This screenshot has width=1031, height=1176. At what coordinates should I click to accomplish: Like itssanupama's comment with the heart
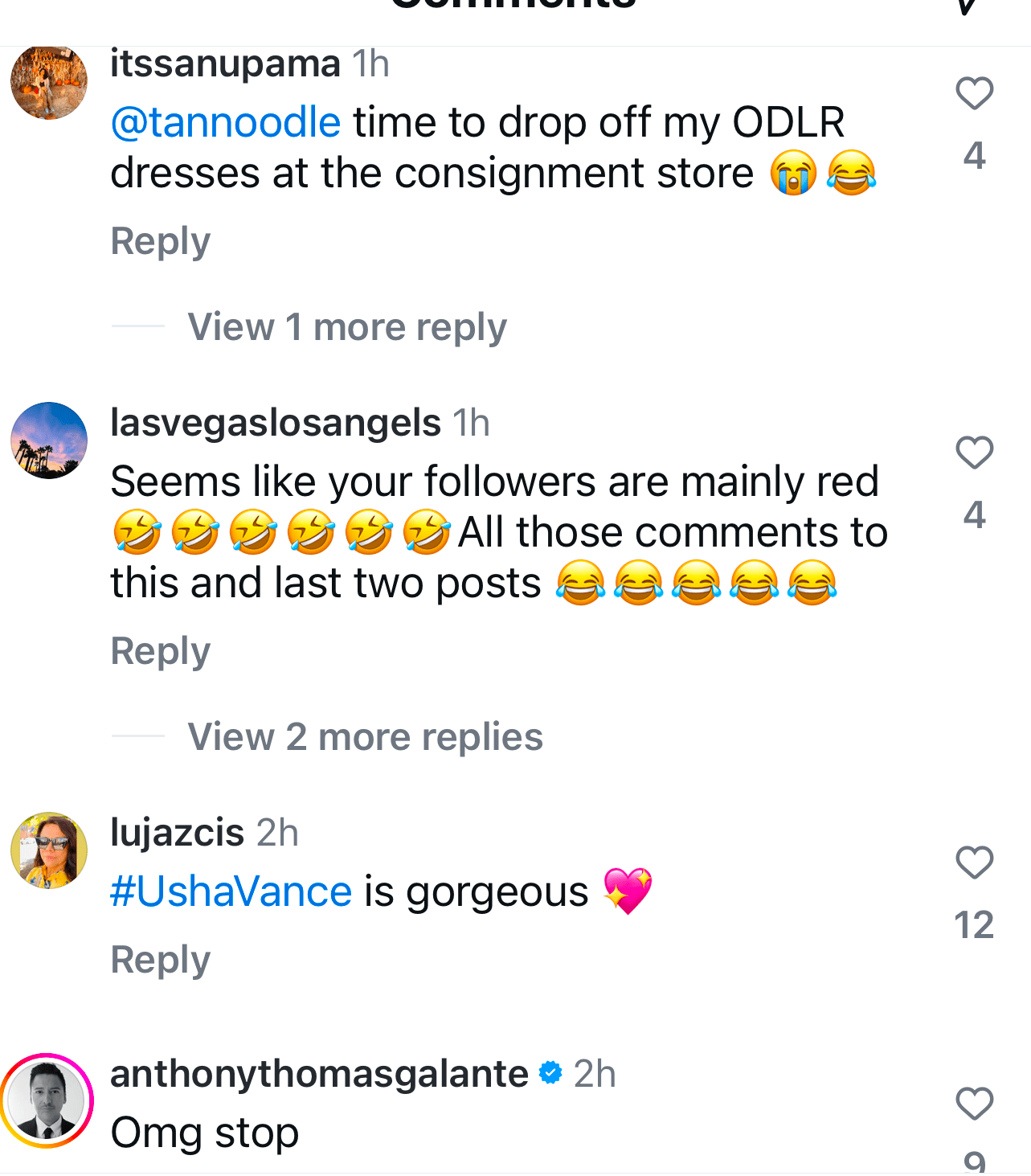coord(974,93)
